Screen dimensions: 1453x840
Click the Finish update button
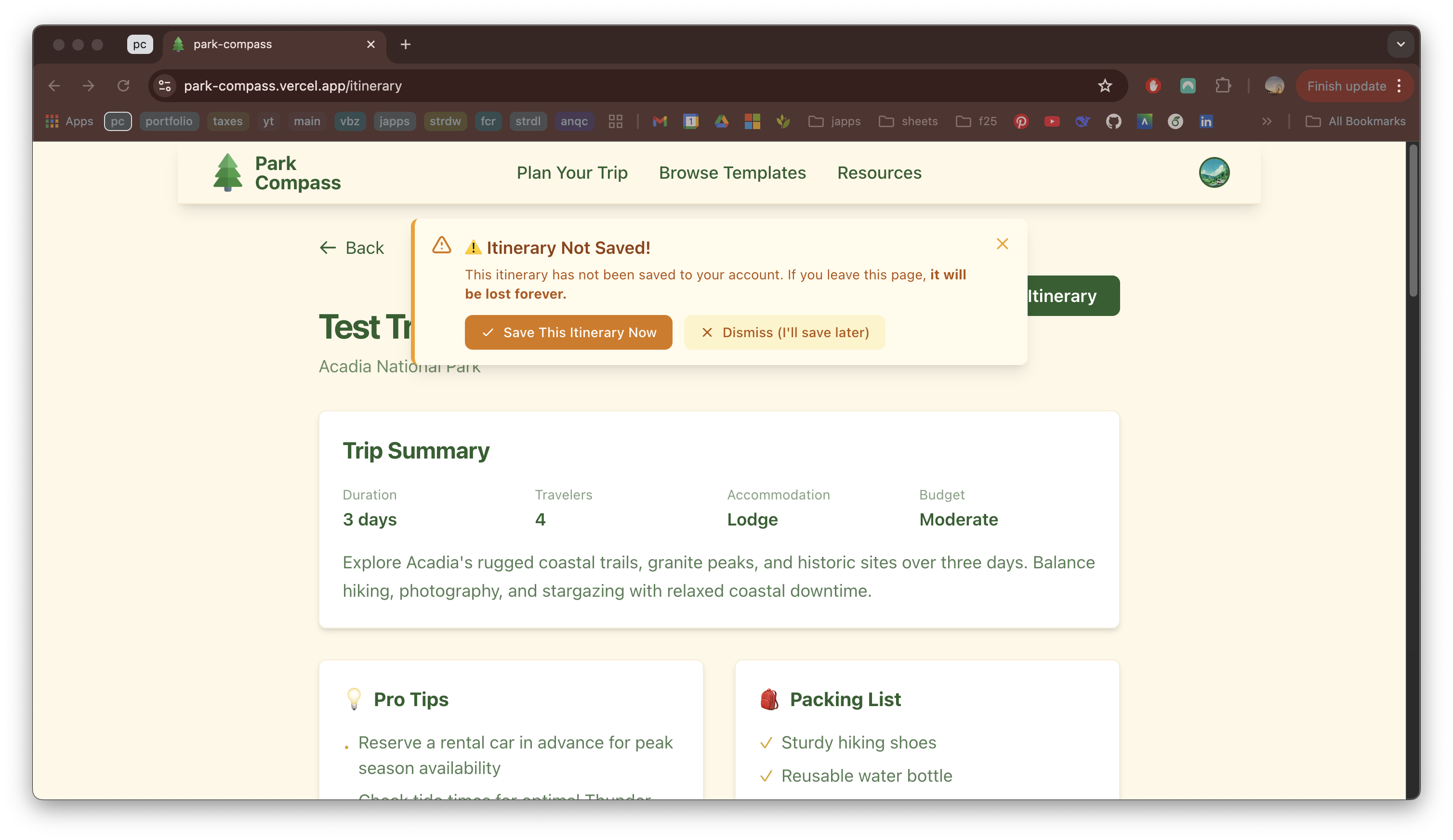tap(1347, 86)
